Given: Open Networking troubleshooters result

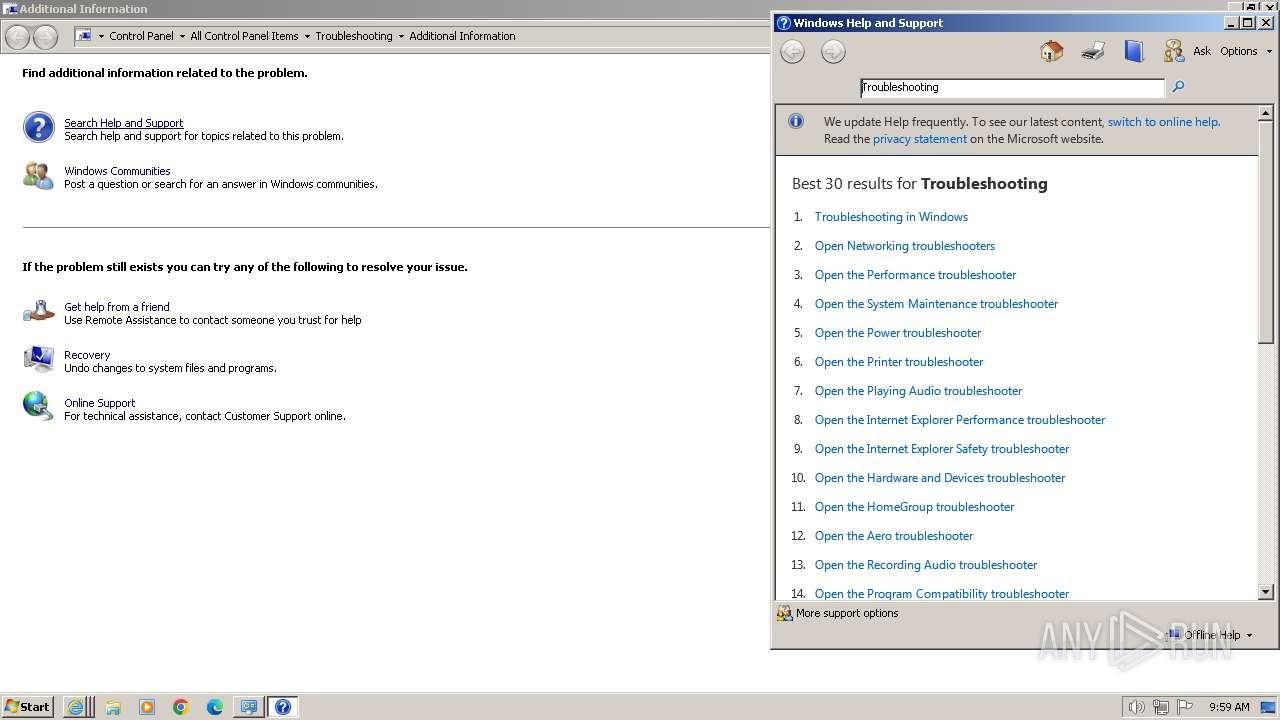Looking at the screenshot, I should [x=905, y=246].
